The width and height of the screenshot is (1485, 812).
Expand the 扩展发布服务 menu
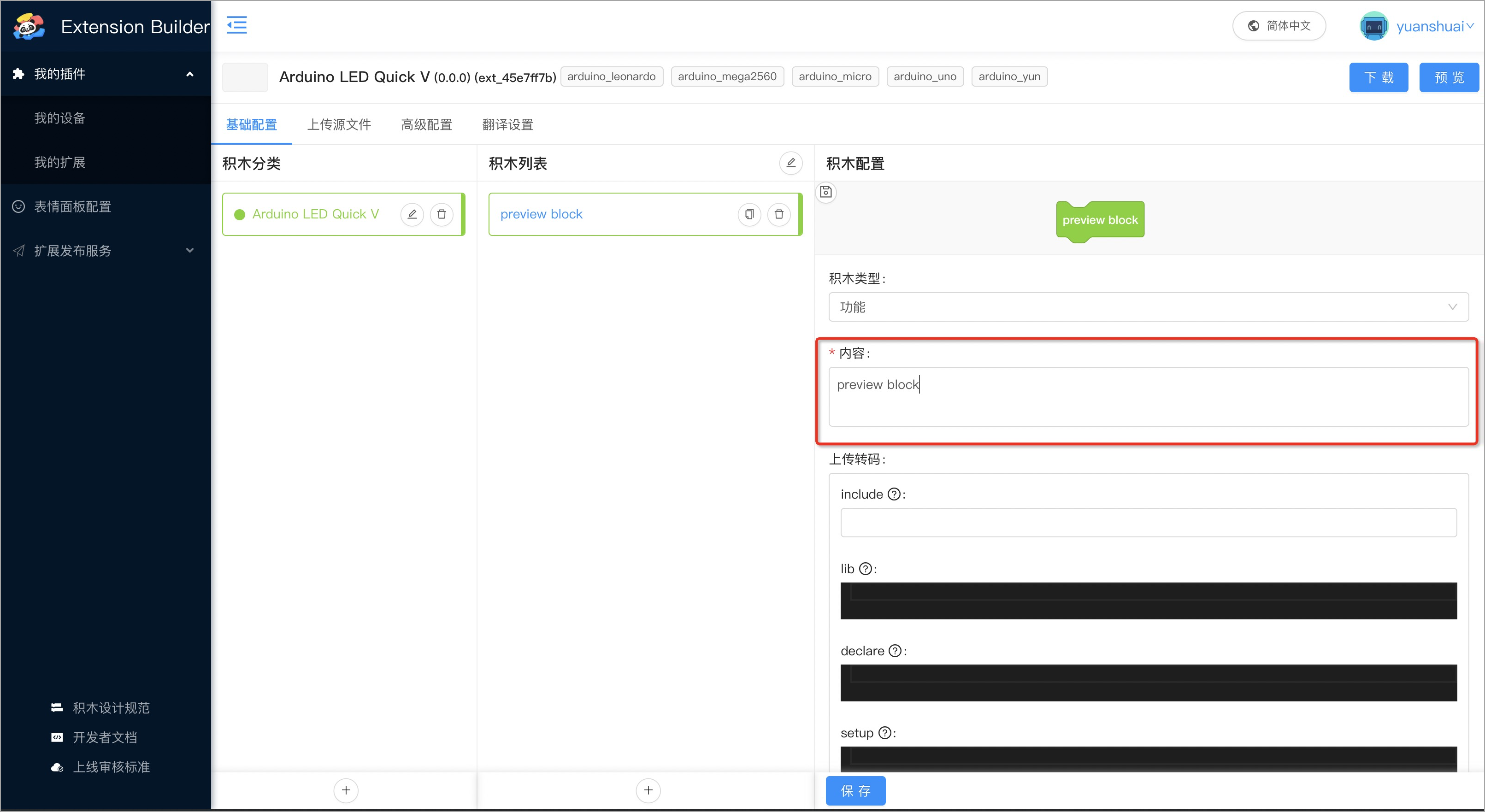click(106, 251)
